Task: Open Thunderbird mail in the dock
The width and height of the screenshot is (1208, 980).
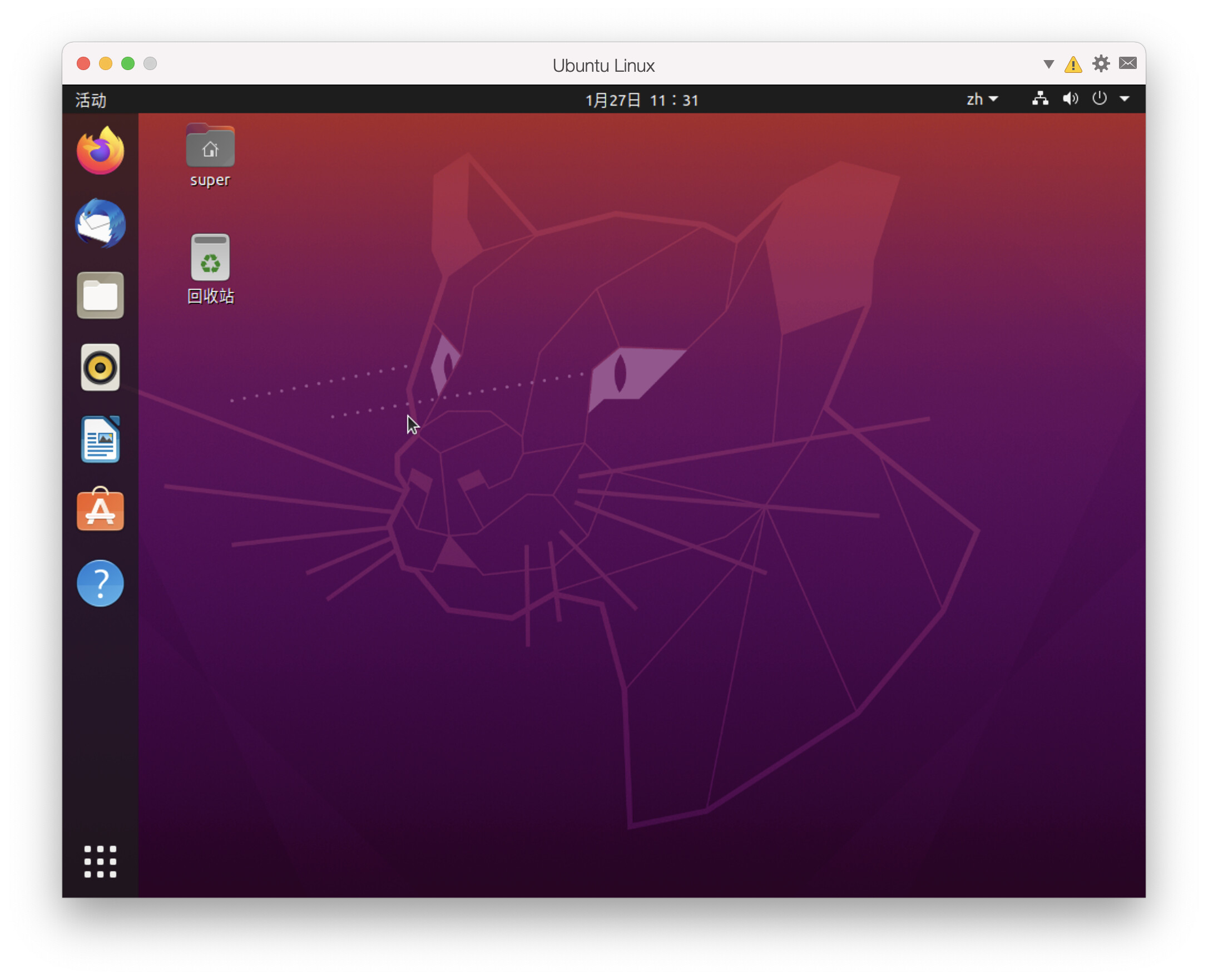Action: pyautogui.click(x=101, y=224)
